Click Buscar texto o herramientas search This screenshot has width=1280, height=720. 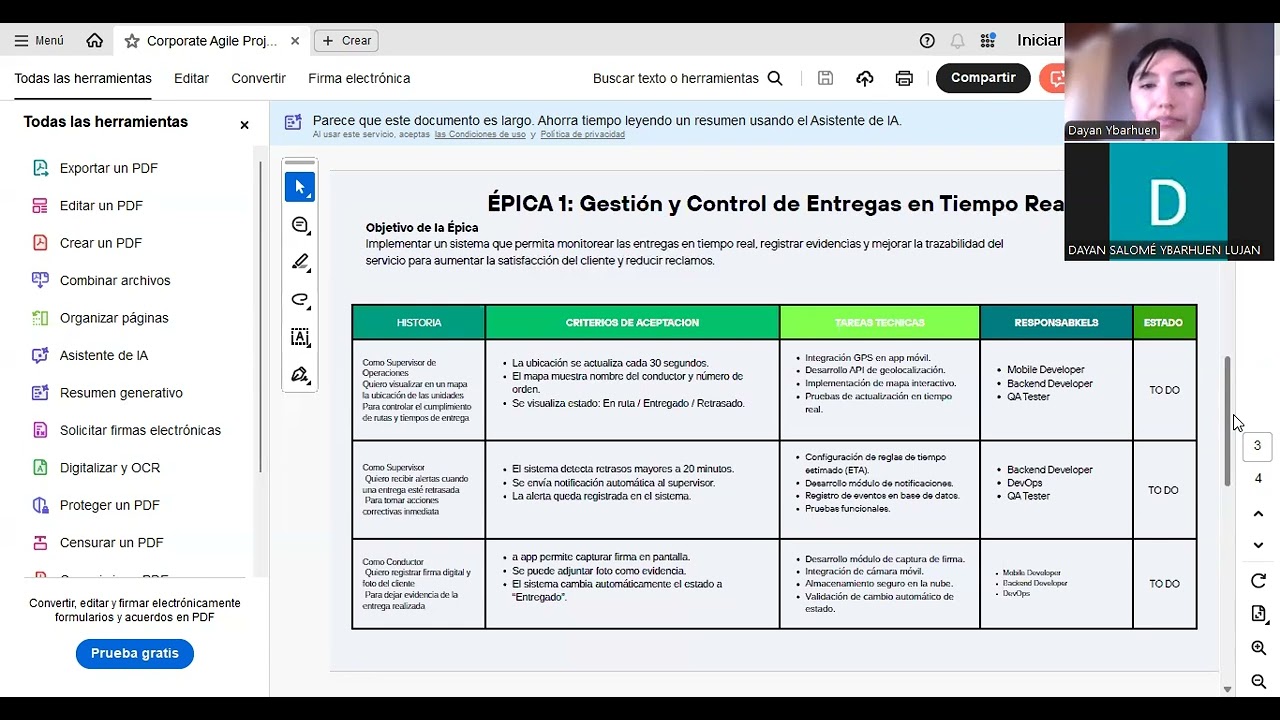[688, 78]
